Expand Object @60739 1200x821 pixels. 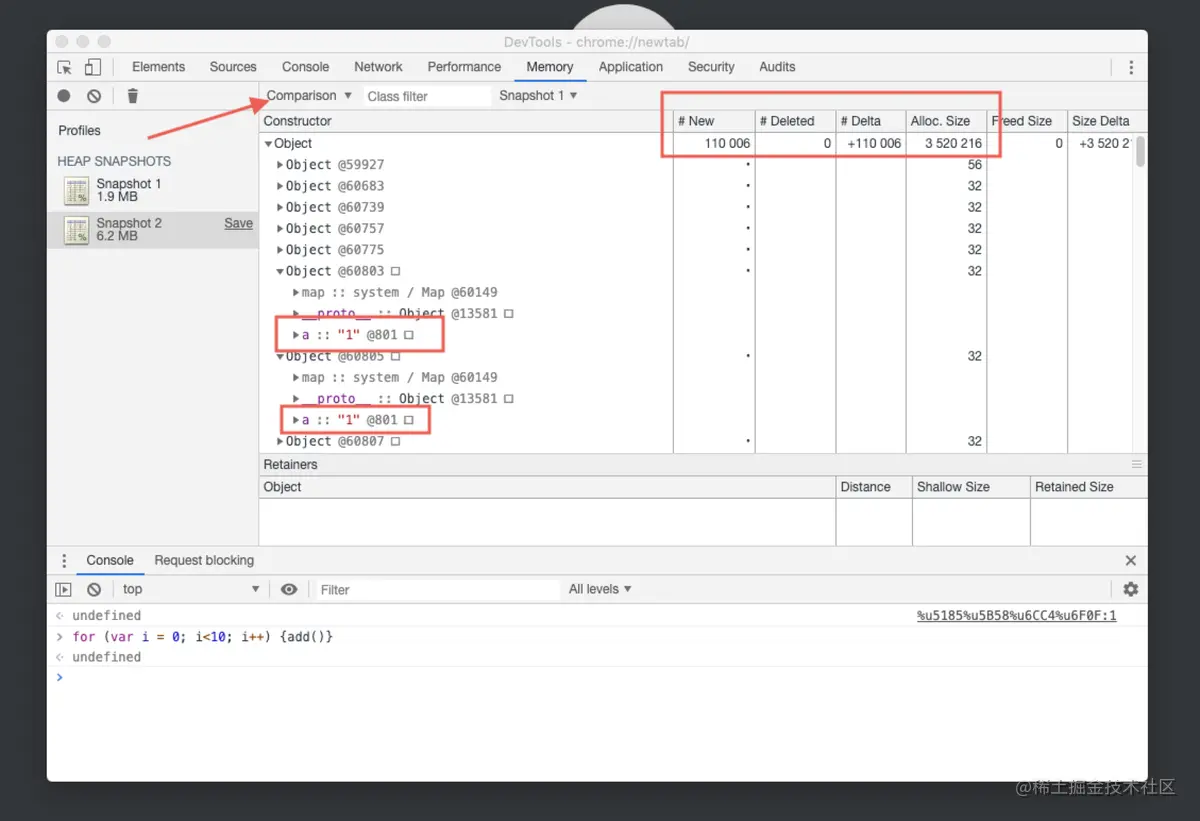pos(280,207)
